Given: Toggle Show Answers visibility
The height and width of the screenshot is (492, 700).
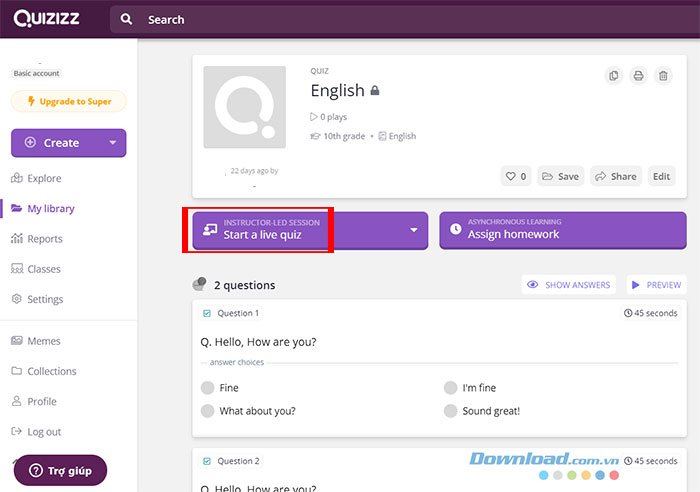Looking at the screenshot, I should [568, 285].
